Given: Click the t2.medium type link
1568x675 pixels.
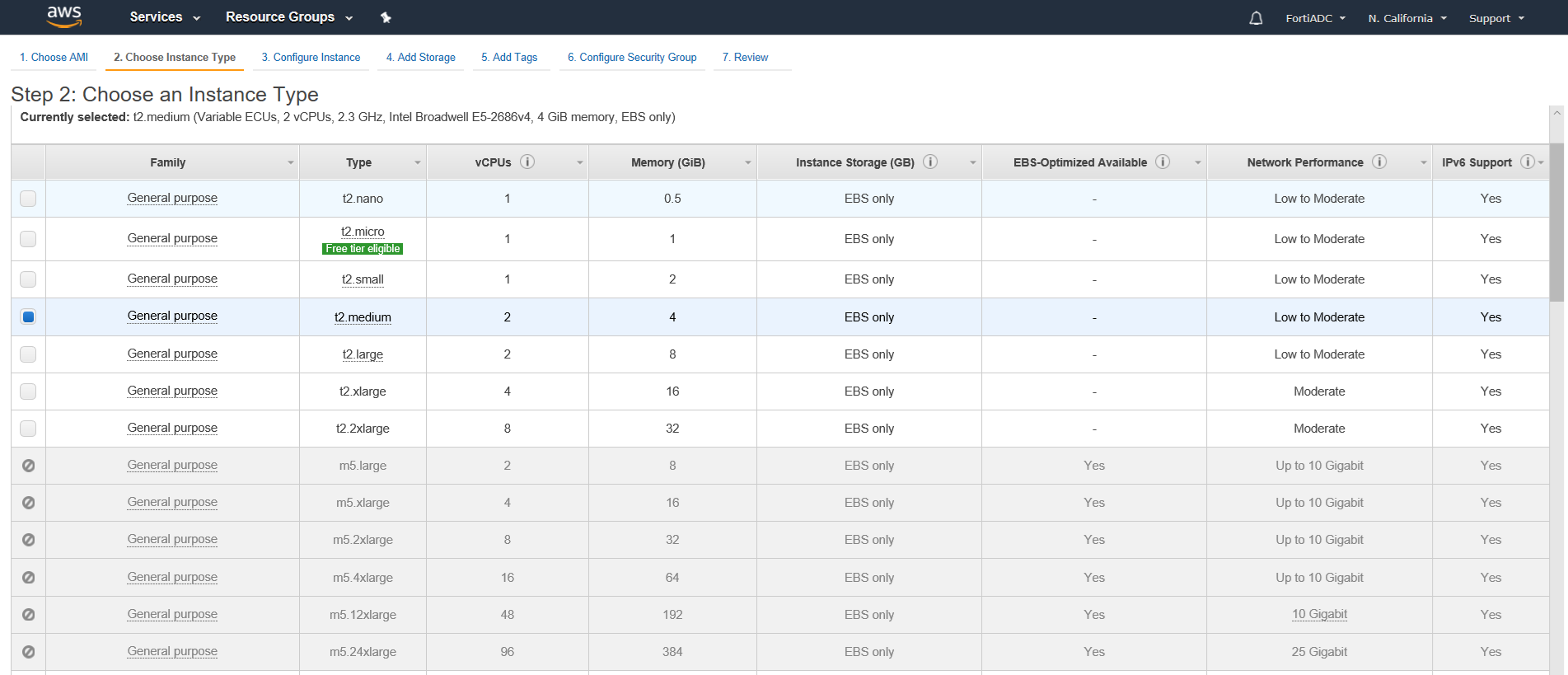Looking at the screenshot, I should tap(363, 317).
